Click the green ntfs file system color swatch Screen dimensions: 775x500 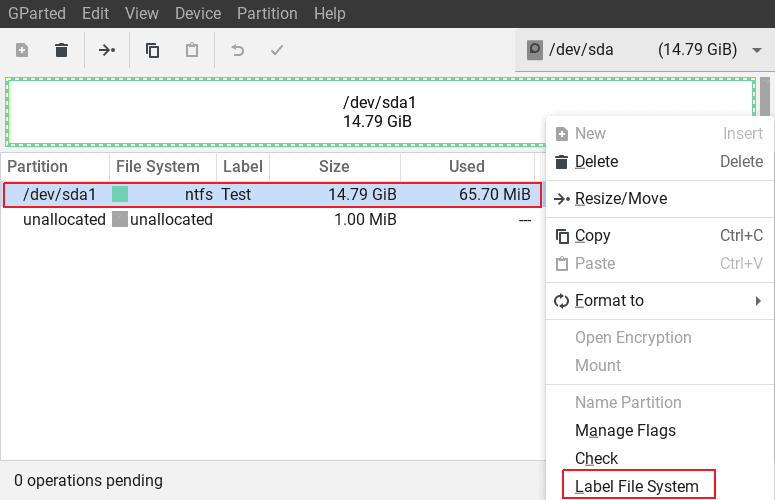click(120, 194)
